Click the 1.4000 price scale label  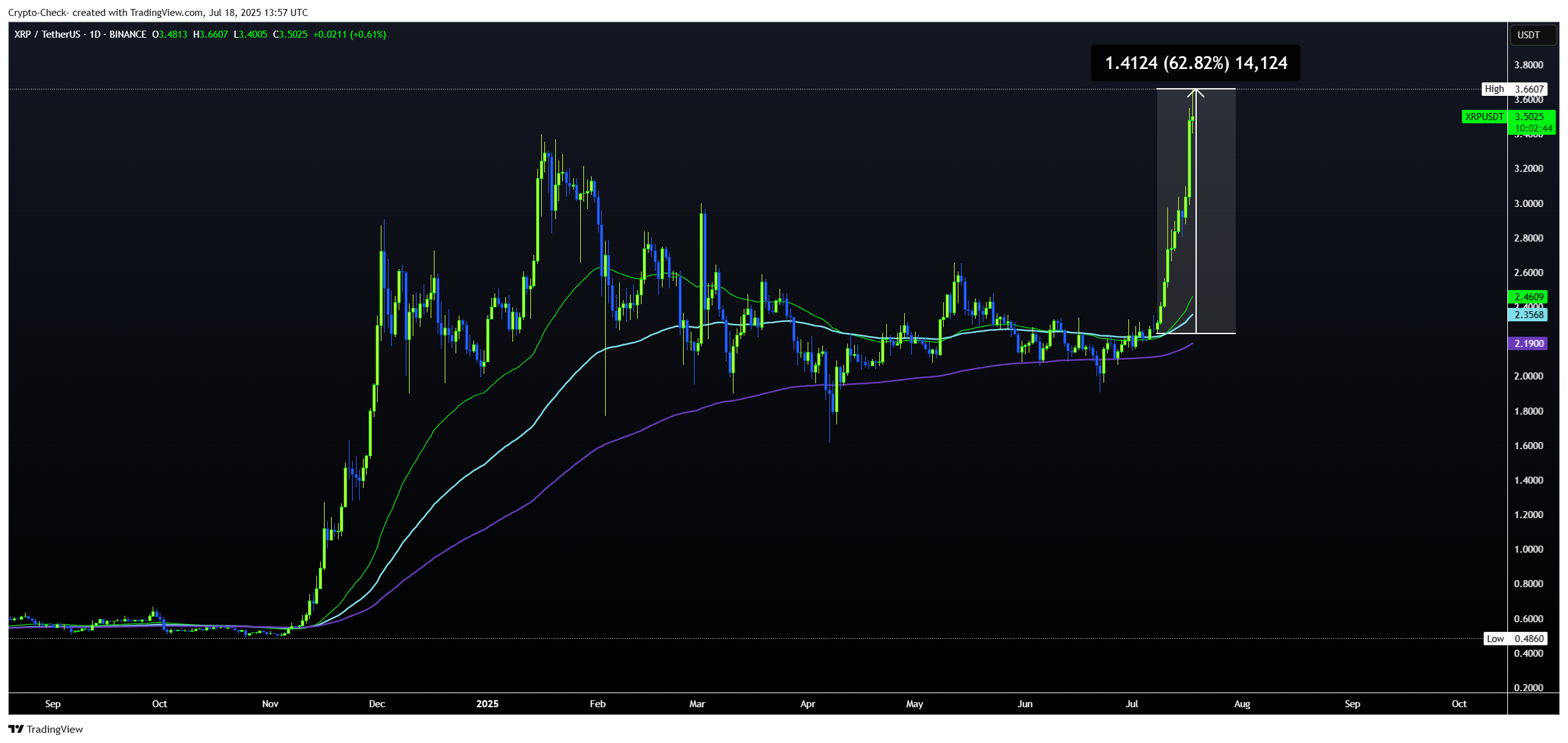(1528, 480)
